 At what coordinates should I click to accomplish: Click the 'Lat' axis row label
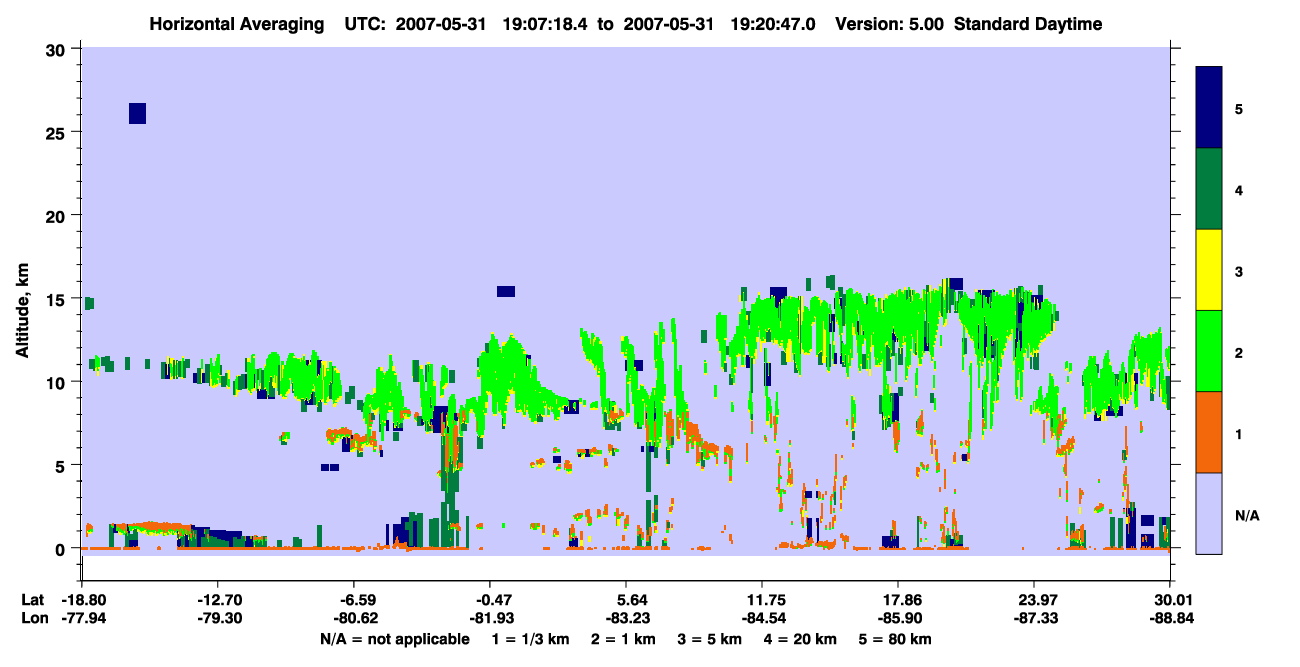[32, 600]
